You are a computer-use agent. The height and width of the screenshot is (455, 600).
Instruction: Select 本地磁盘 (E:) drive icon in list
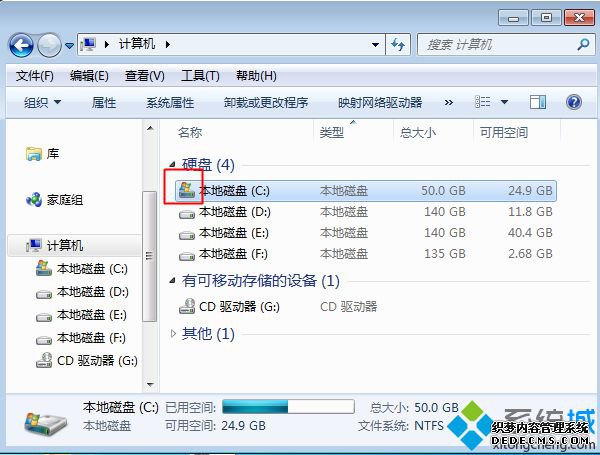click(x=187, y=235)
